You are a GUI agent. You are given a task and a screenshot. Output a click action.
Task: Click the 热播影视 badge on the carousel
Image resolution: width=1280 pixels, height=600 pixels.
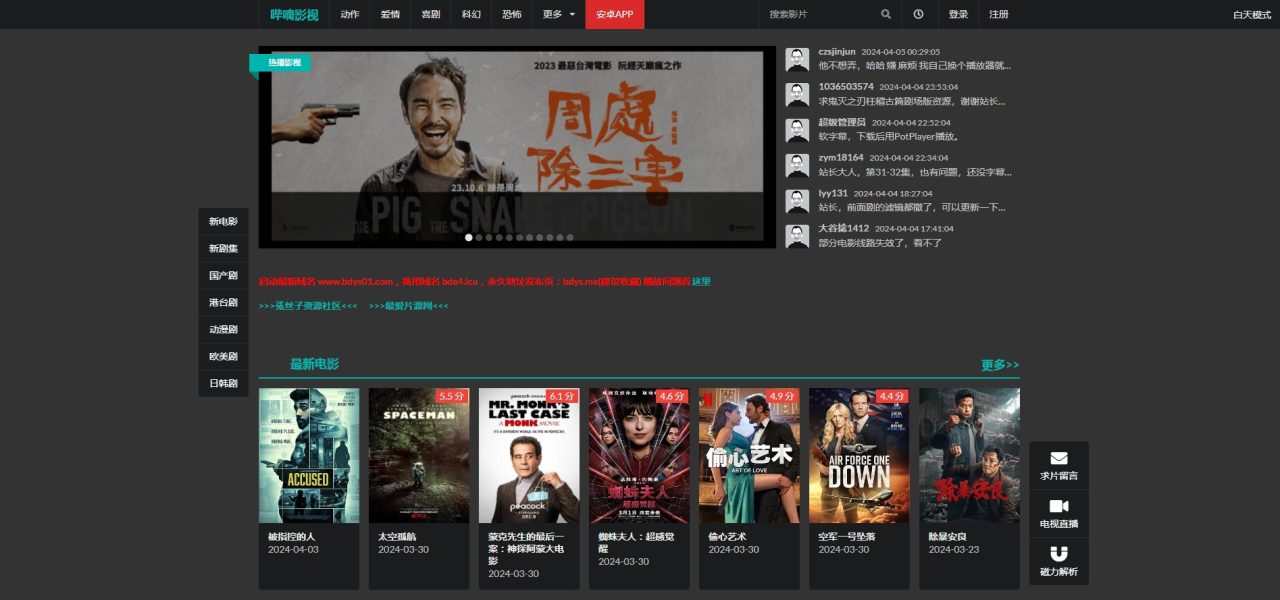click(x=283, y=62)
